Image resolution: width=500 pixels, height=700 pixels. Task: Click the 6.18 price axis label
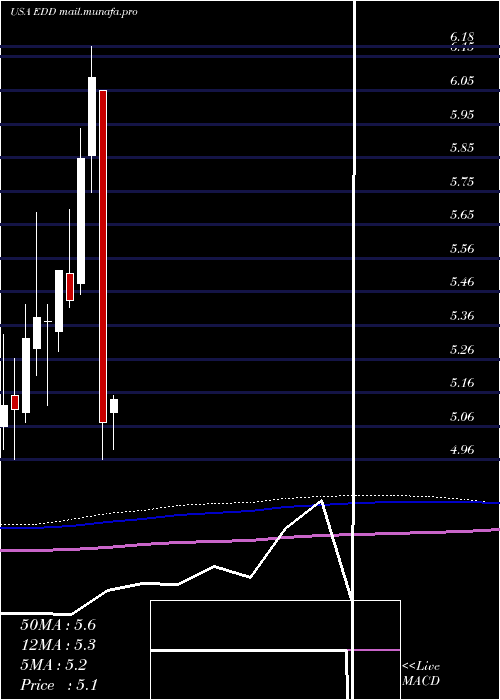click(x=462, y=37)
